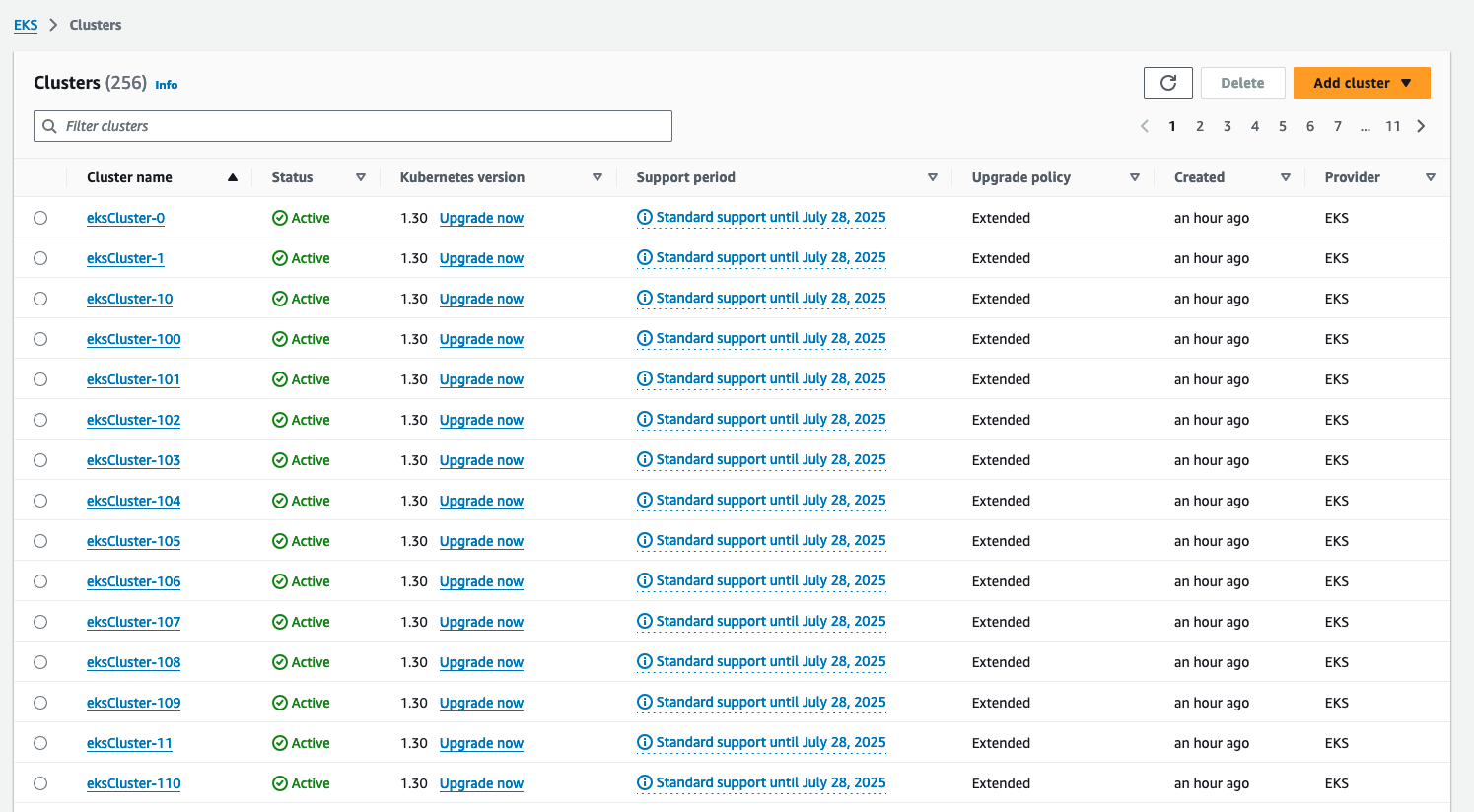Go to next page using right chevron
Viewport: 1474px width, 812px height.
click(x=1421, y=126)
